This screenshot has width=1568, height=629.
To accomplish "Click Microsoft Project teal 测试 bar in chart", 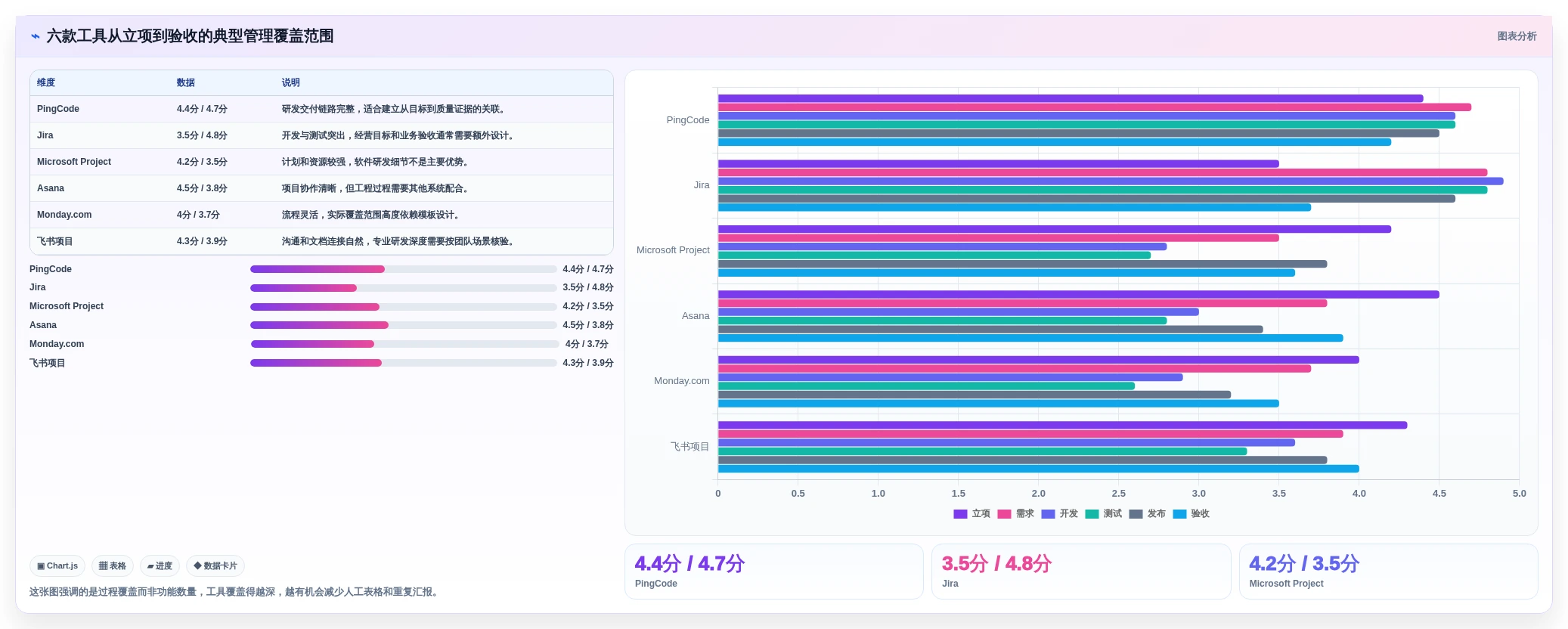I will pyautogui.click(x=934, y=256).
